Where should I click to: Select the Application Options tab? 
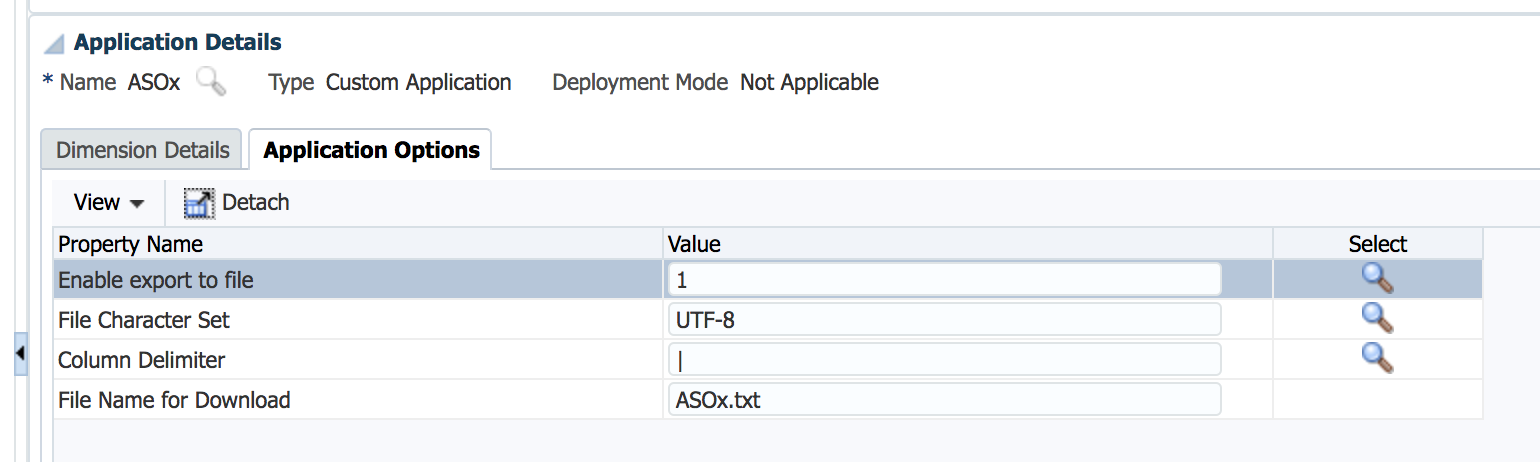point(371,150)
